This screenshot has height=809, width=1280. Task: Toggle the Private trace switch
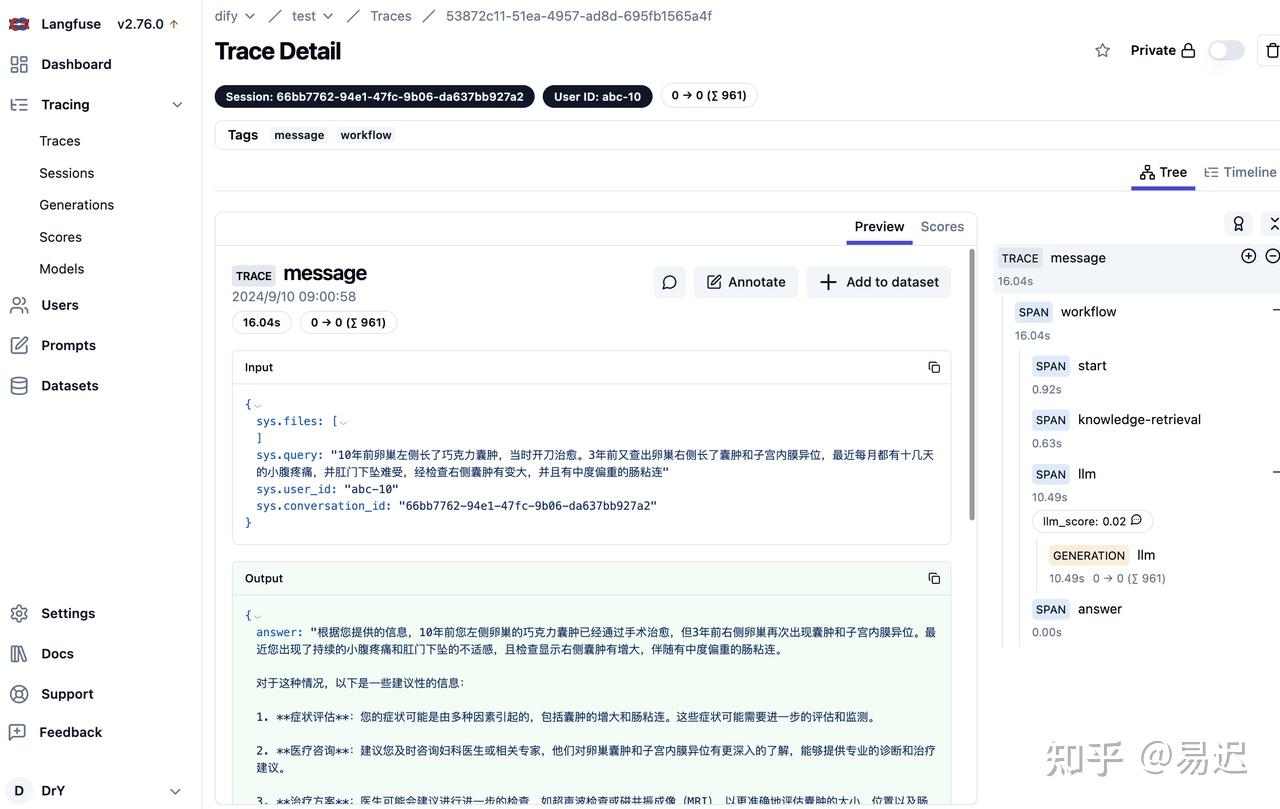[1226, 50]
